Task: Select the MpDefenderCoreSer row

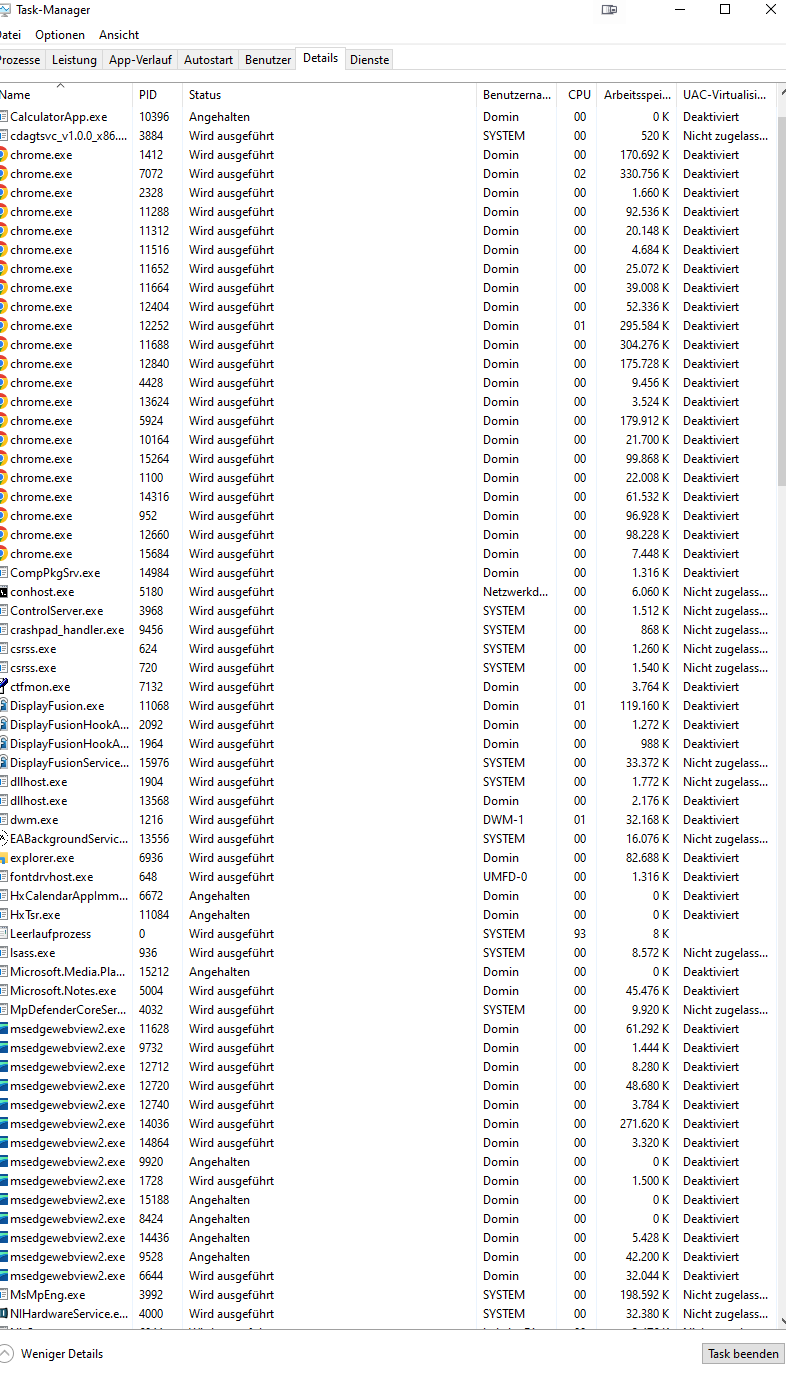Action: tap(388, 1010)
